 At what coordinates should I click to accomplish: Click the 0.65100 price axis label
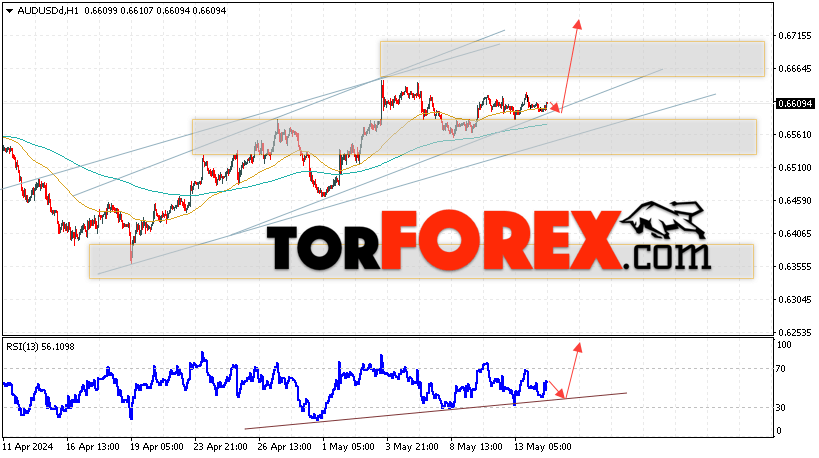coord(795,168)
